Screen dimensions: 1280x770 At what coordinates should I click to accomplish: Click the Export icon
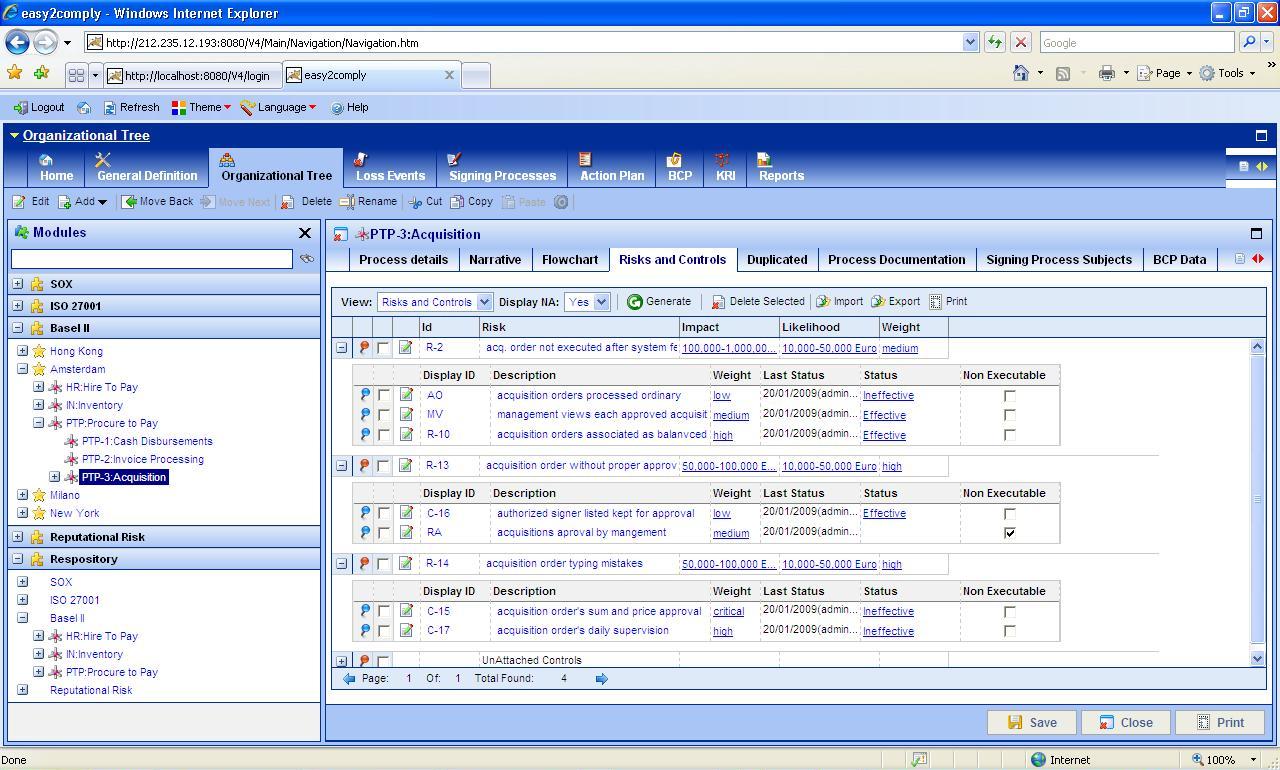(878, 302)
